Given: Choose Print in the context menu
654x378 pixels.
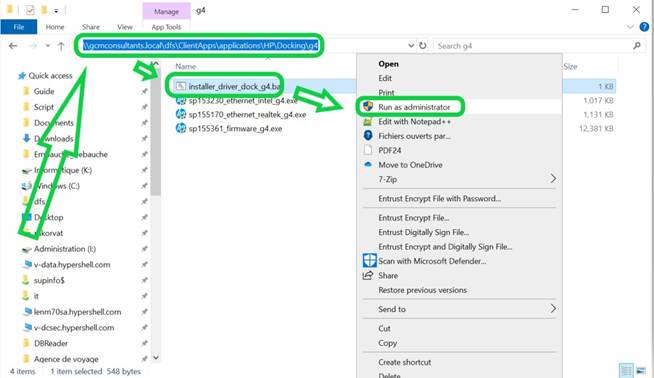Looking at the screenshot, I should (386, 93).
